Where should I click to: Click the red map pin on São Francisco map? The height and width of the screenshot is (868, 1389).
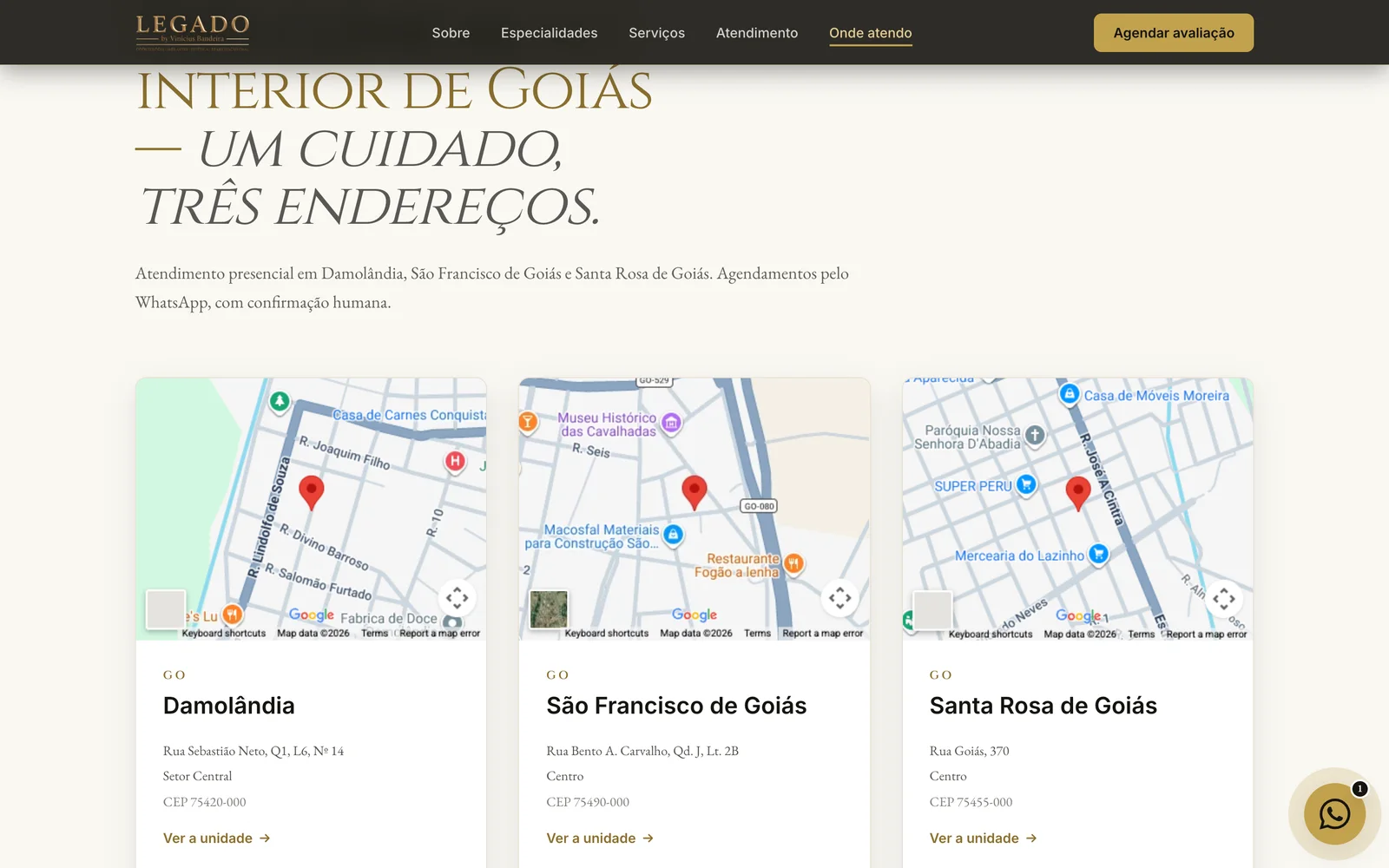click(x=694, y=492)
